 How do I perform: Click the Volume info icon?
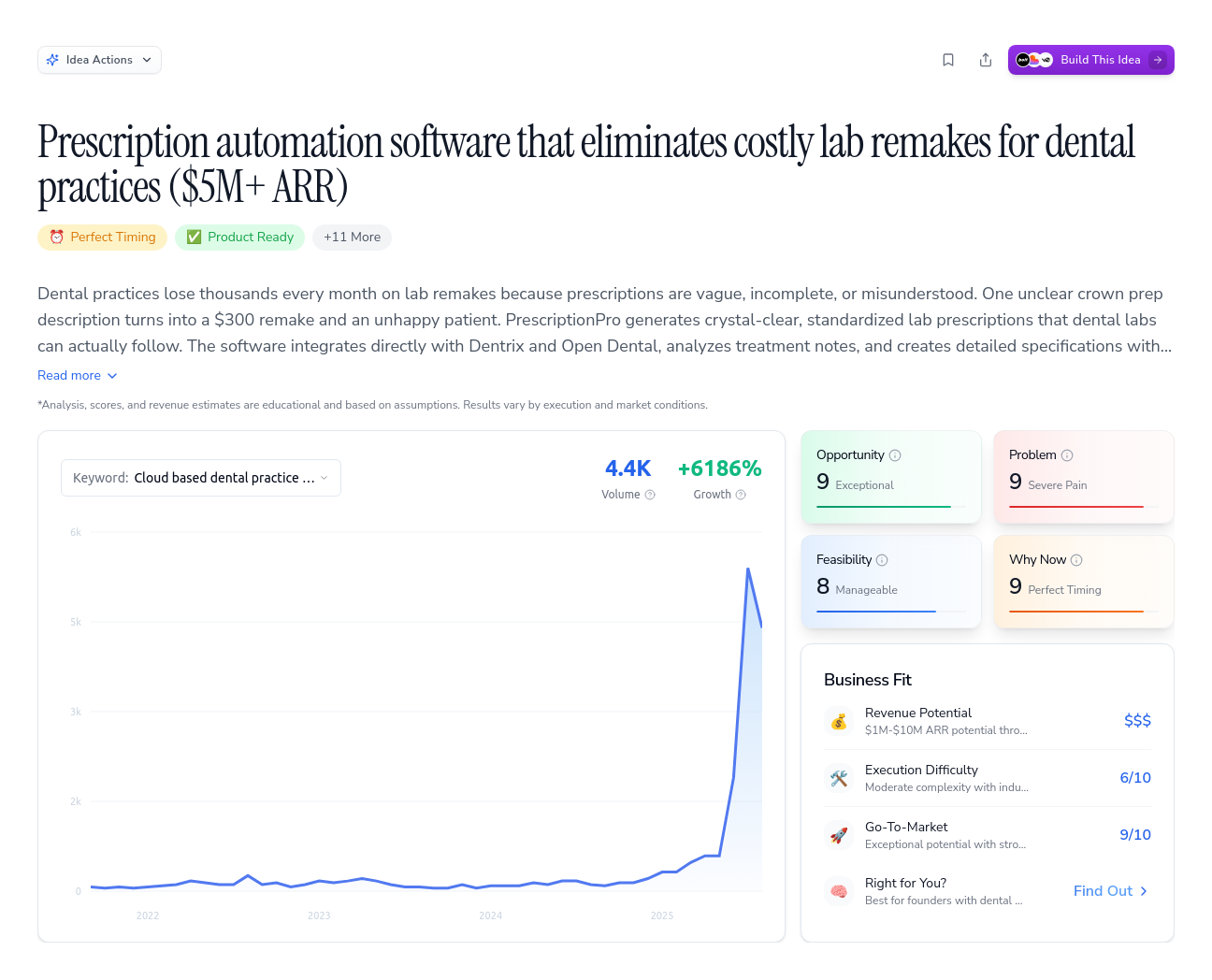(x=650, y=495)
